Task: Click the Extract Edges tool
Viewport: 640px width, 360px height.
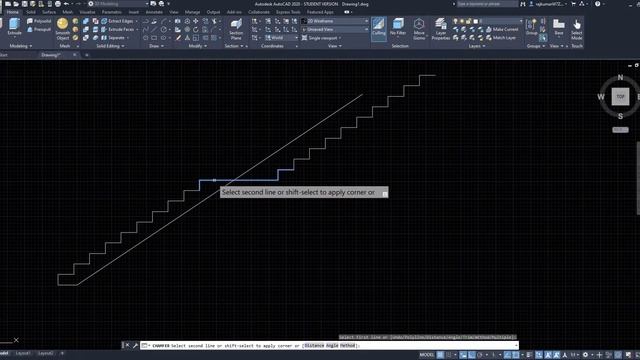Action: 118,21
